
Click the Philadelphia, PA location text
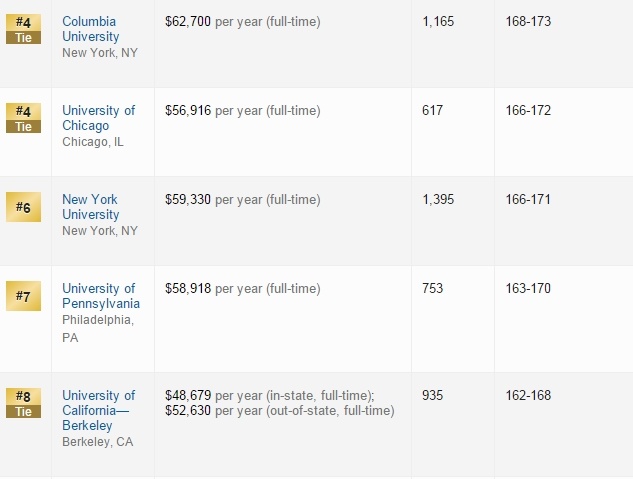[98, 328]
